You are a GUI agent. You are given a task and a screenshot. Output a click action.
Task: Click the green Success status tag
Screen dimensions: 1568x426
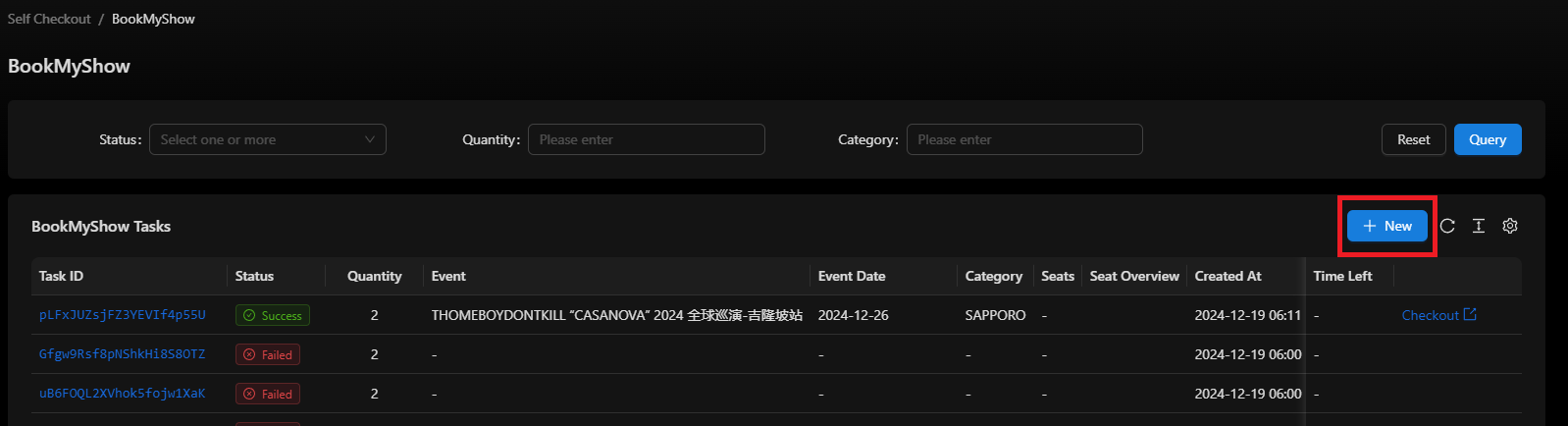tap(273, 315)
